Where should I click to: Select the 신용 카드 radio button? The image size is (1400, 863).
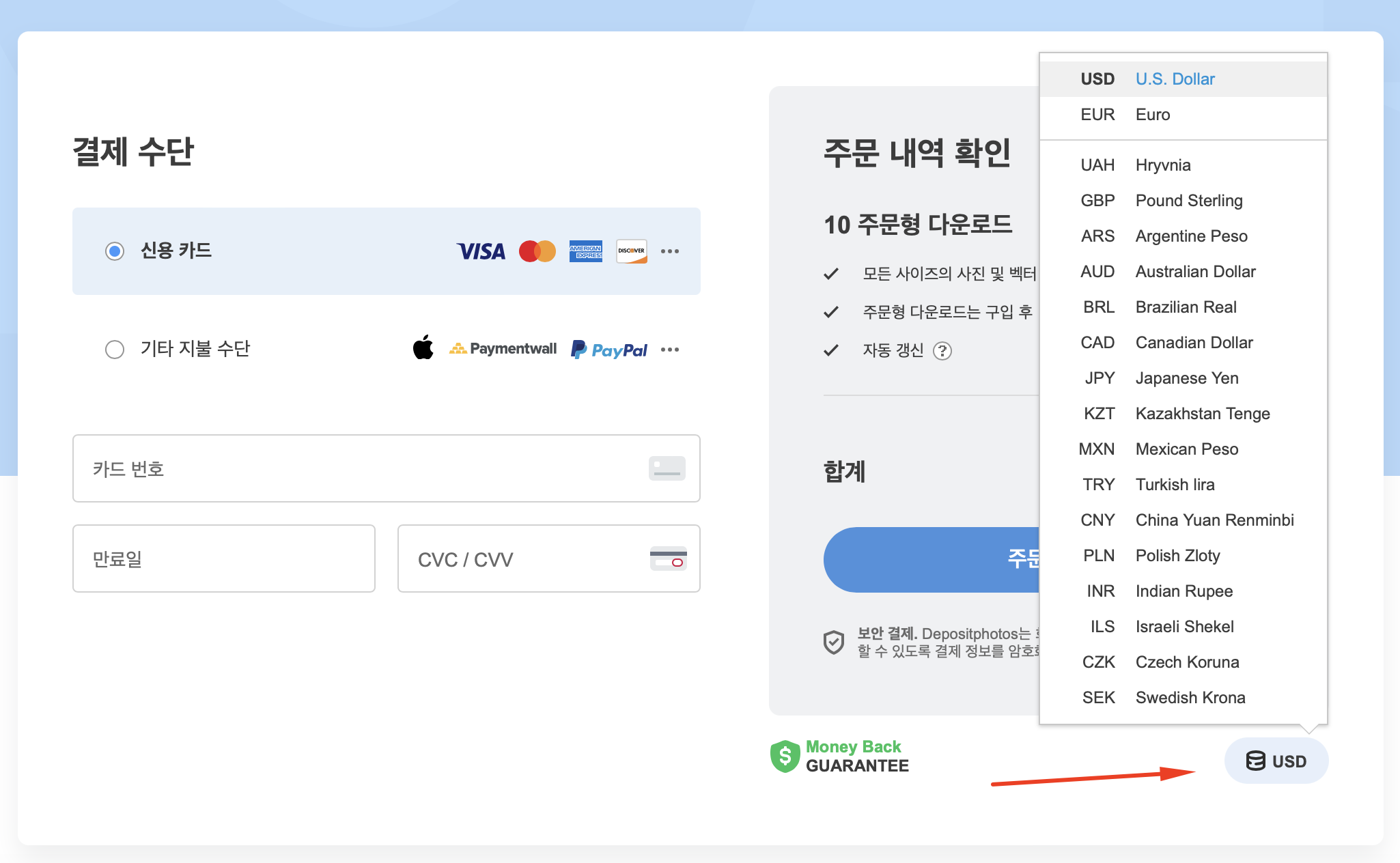point(115,251)
